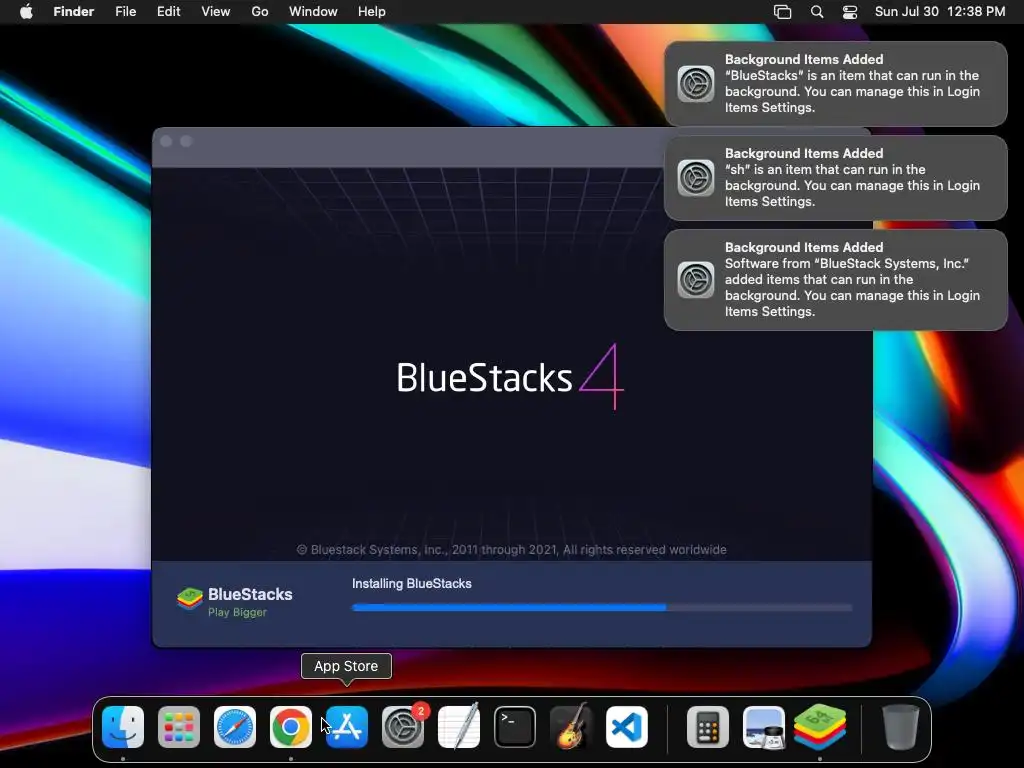This screenshot has width=1024, height=768.
Task: Open Control Center in menu bar
Action: click(850, 12)
